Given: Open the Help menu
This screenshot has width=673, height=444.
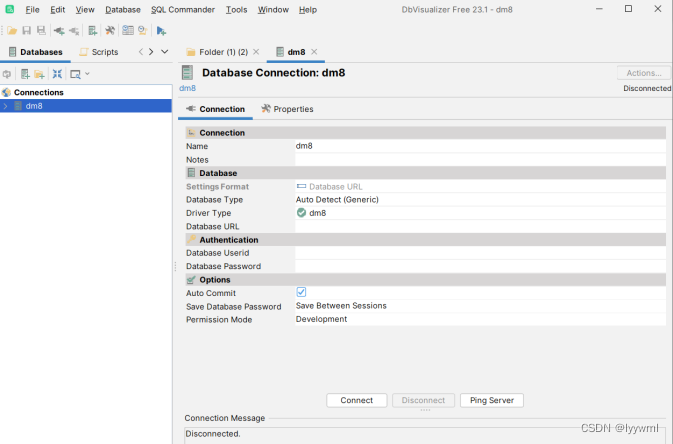Looking at the screenshot, I should click(308, 9).
